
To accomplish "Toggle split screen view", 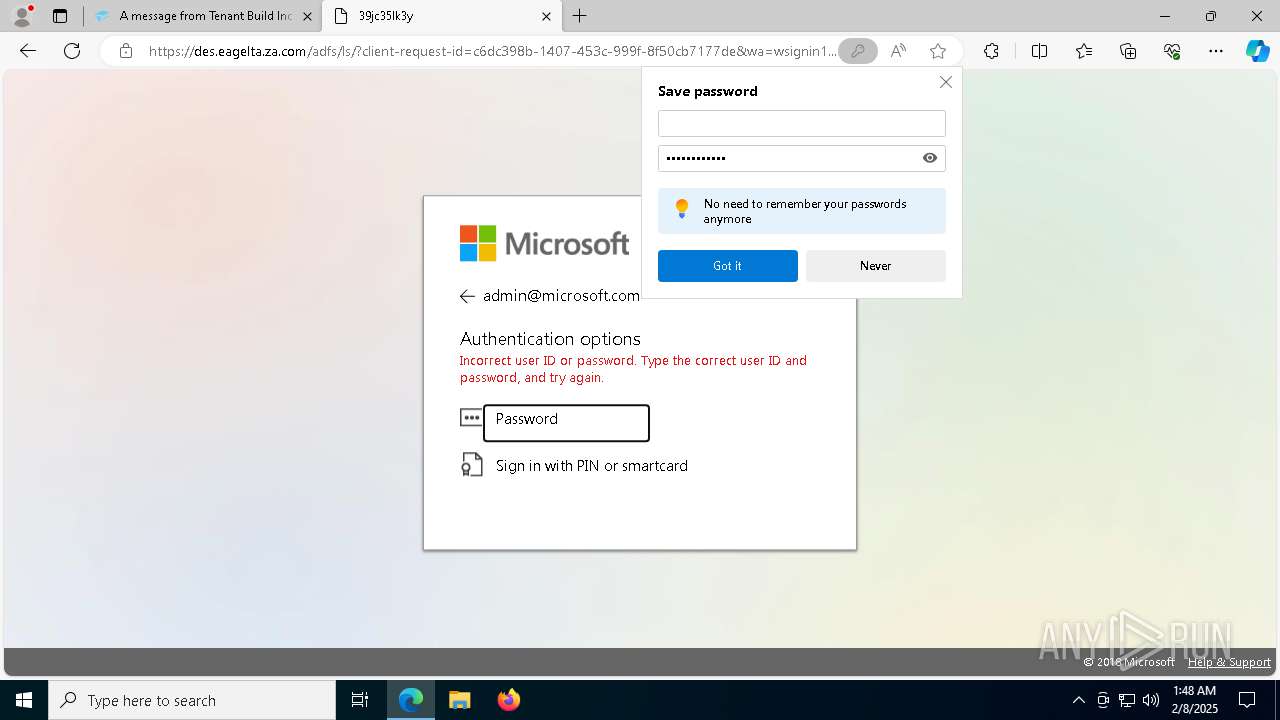I will pos(1039,51).
